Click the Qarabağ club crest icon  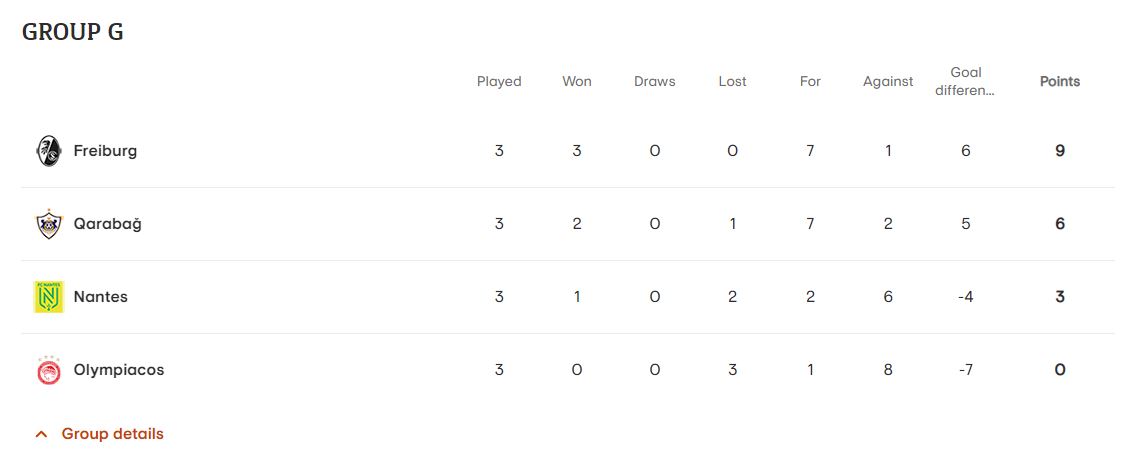pyautogui.click(x=48, y=224)
